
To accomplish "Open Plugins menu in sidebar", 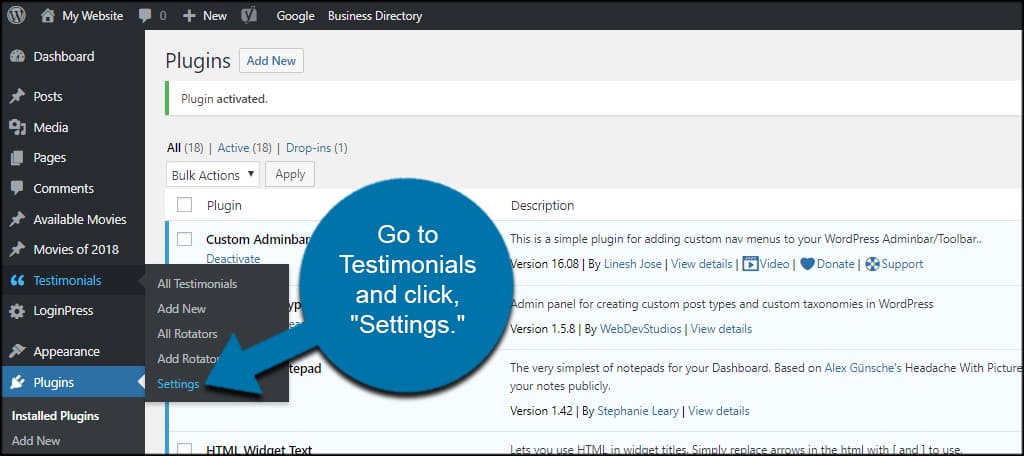I will [54, 382].
